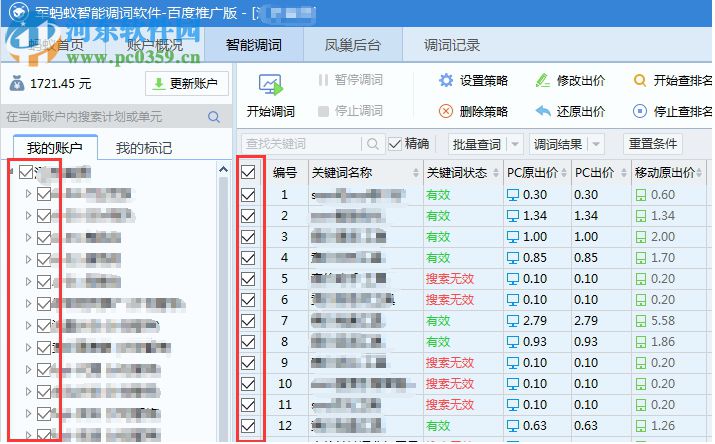The width and height of the screenshot is (715, 444).
Task: Click the Reset Conditions (重置条件) button
Action: point(653,144)
